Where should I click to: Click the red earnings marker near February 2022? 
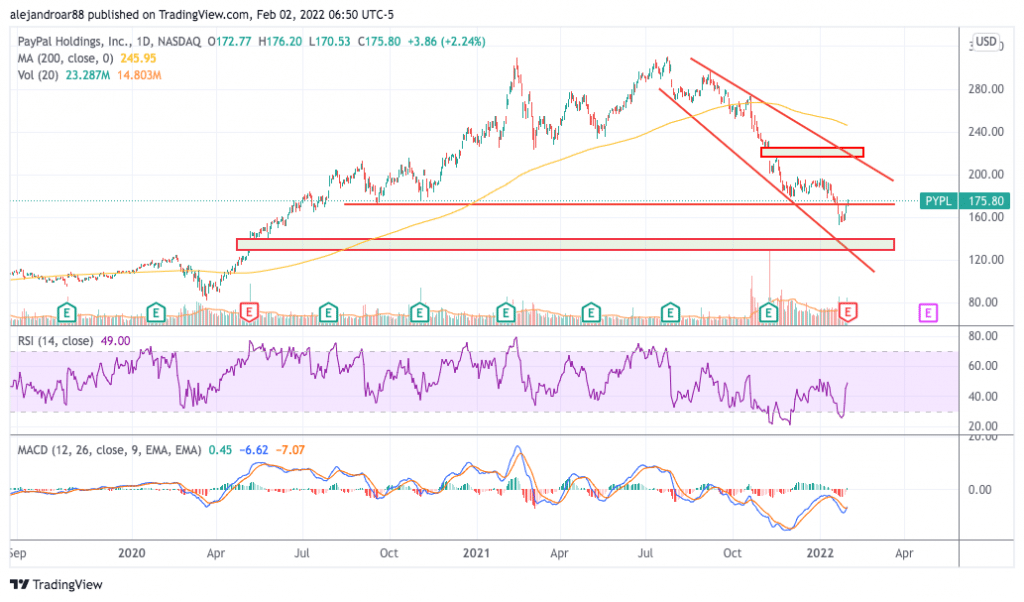point(848,312)
